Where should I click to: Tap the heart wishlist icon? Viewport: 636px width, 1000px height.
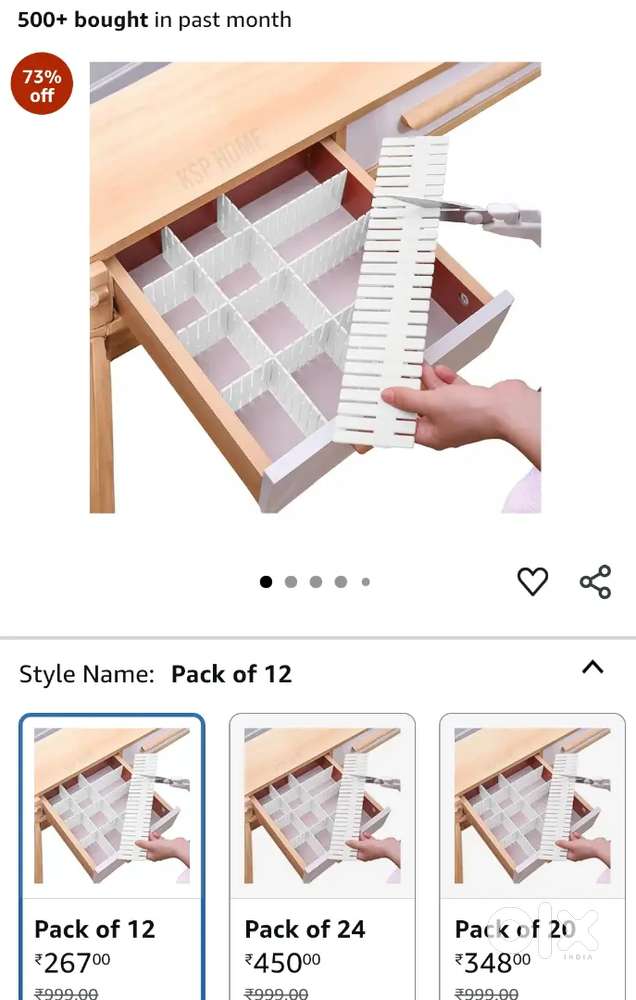[532, 581]
